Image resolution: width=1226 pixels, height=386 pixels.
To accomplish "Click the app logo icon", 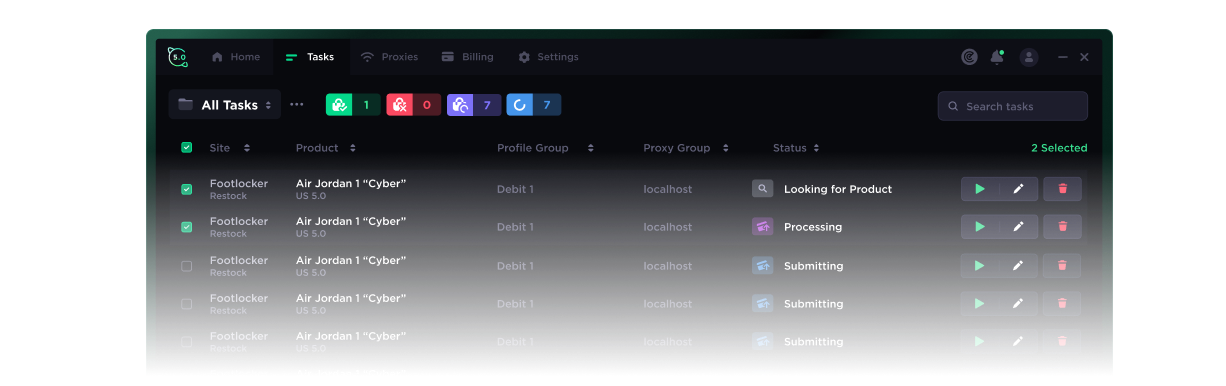I will click(179, 57).
